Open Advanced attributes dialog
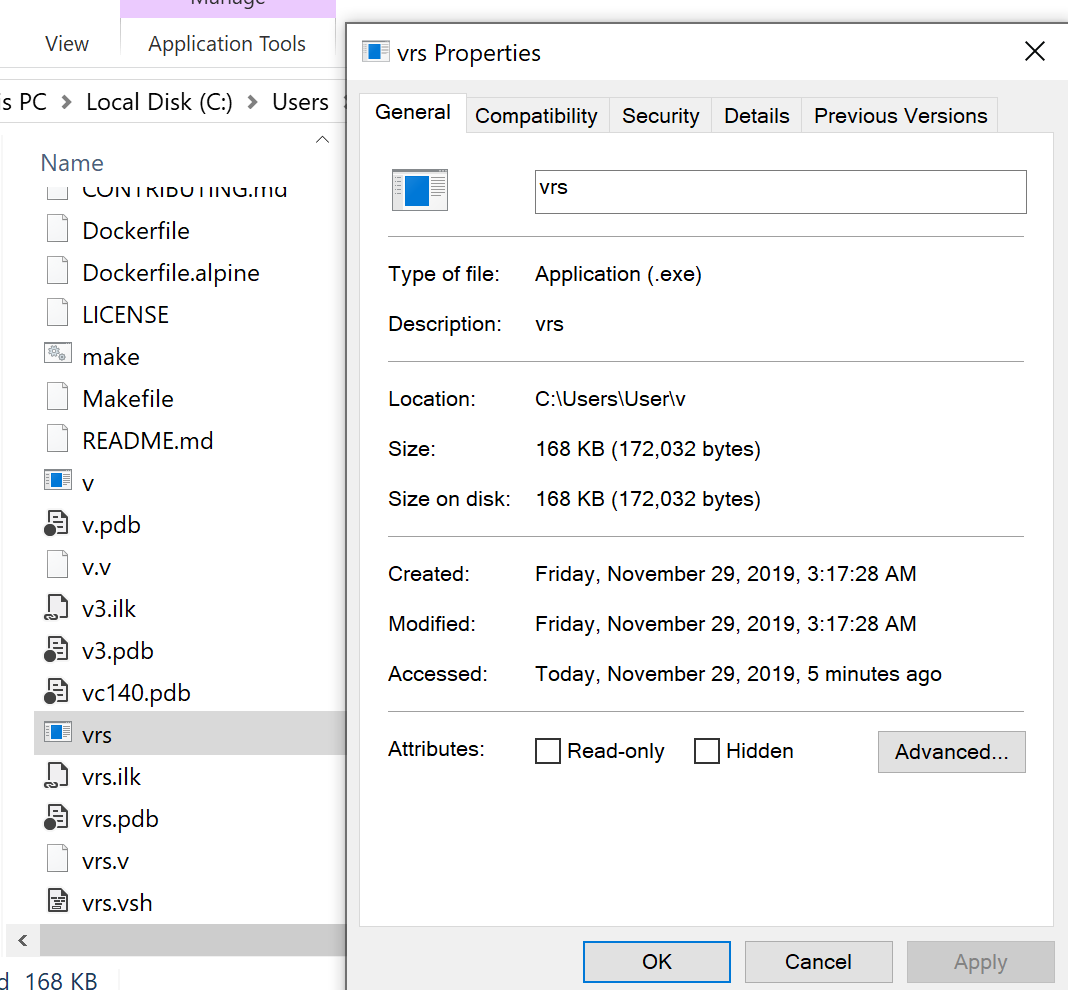The width and height of the screenshot is (1068, 990). (952, 752)
